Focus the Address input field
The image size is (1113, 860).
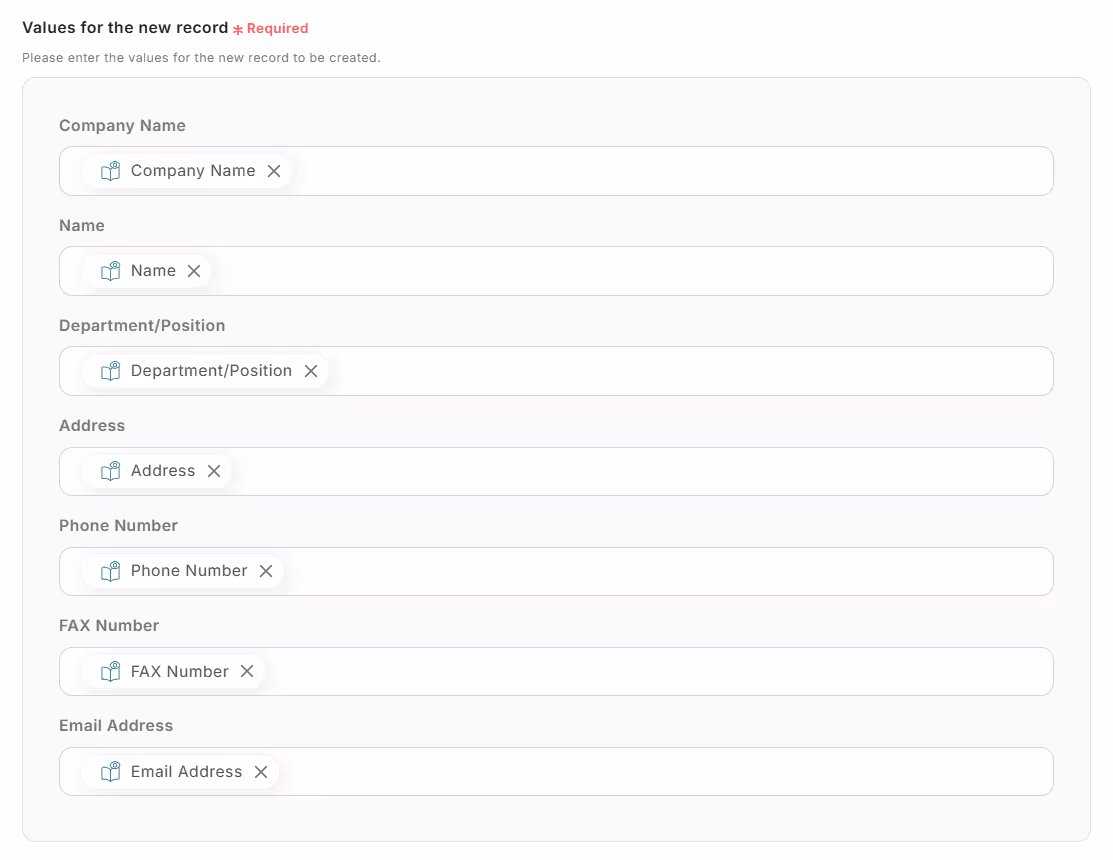[556, 471]
